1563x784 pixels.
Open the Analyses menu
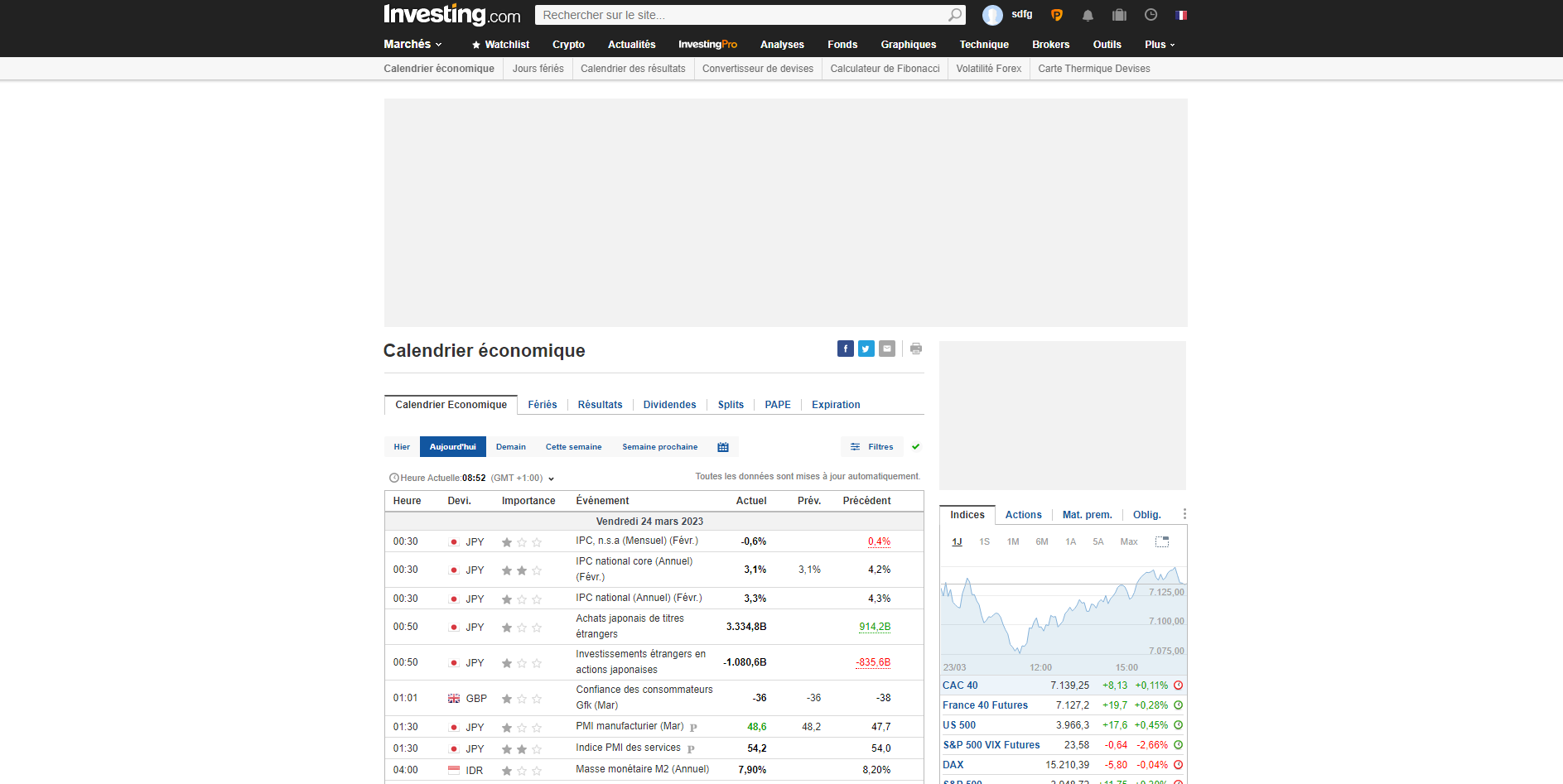pos(782,45)
